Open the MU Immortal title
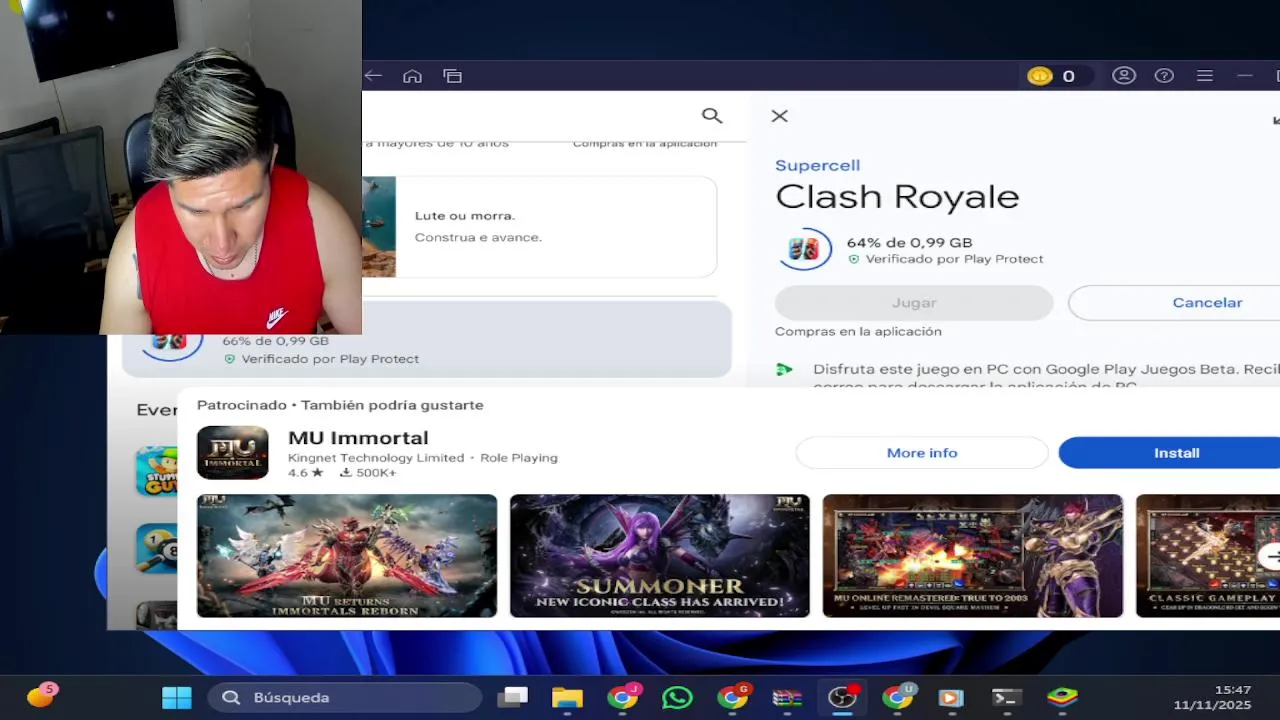1280x720 pixels. pyautogui.click(x=358, y=438)
